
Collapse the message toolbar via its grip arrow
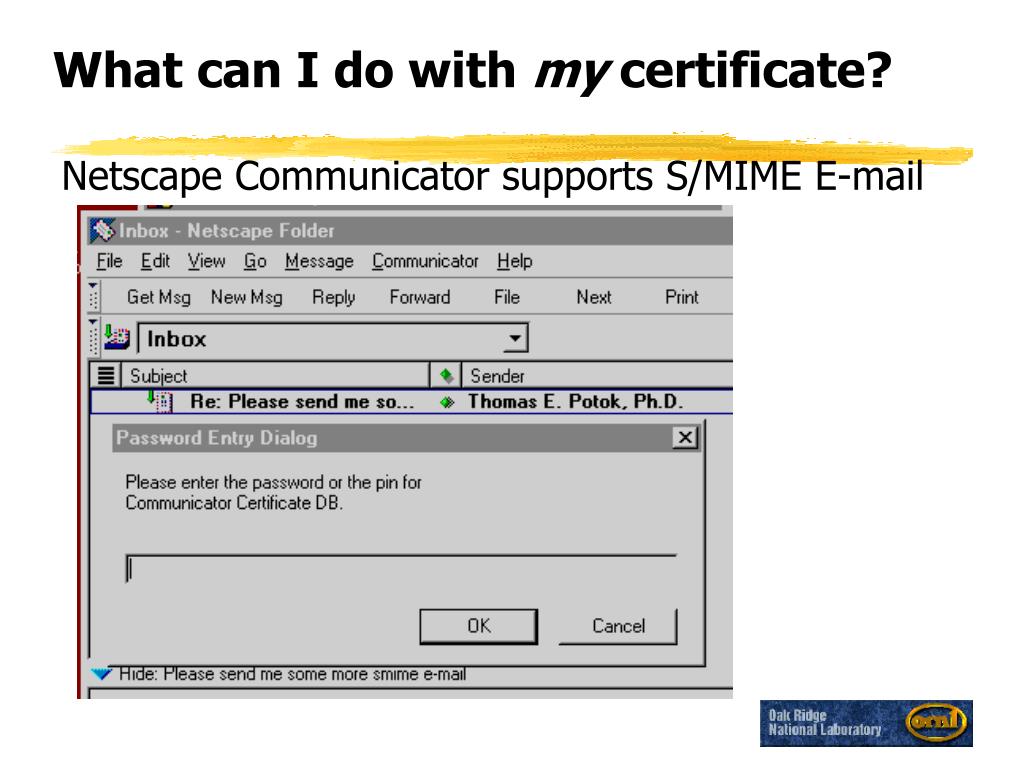[93, 297]
